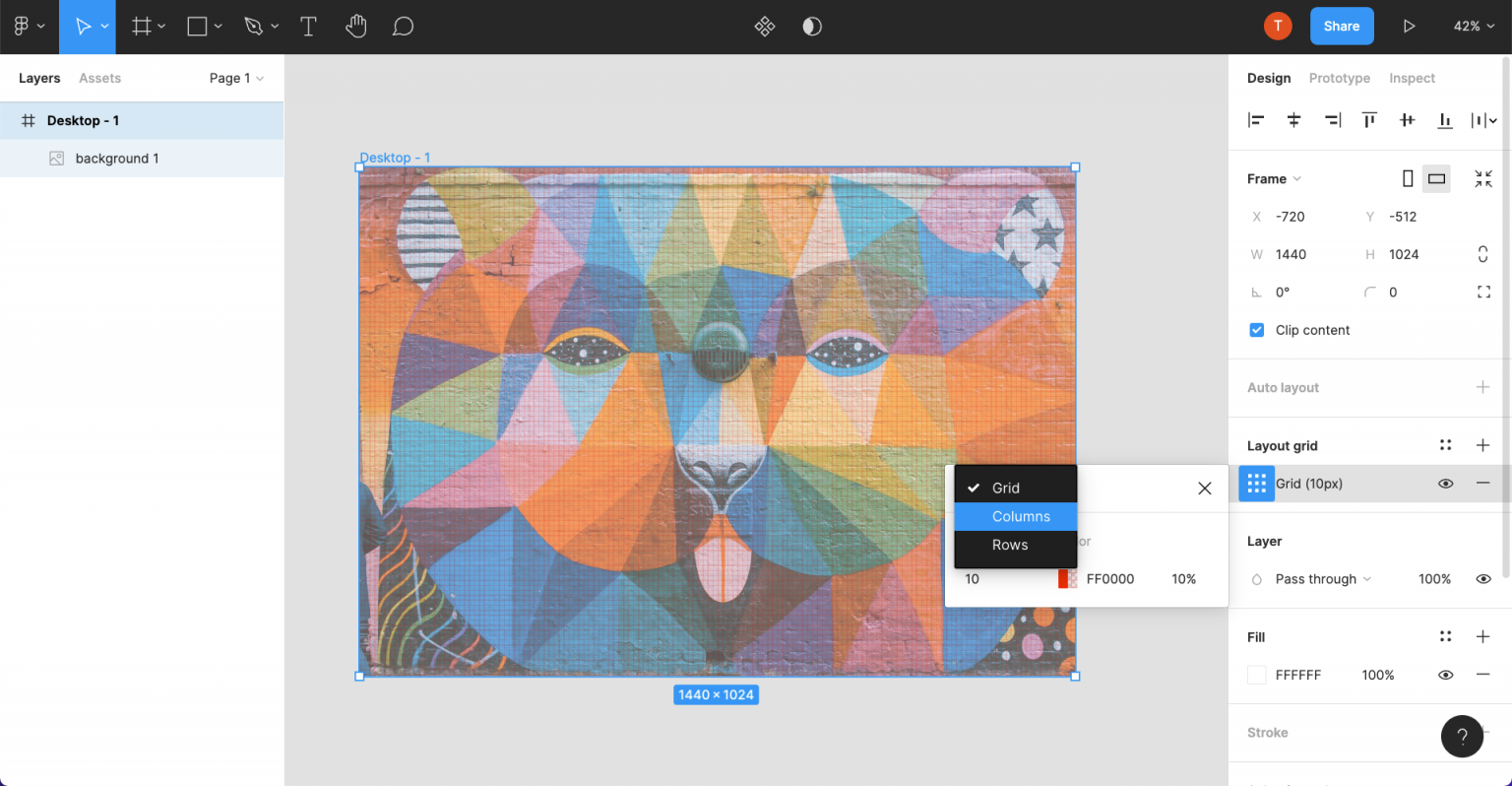Screen dimensions: 1512x786
Task: Click resize to fit icon
Action: click(x=1483, y=178)
